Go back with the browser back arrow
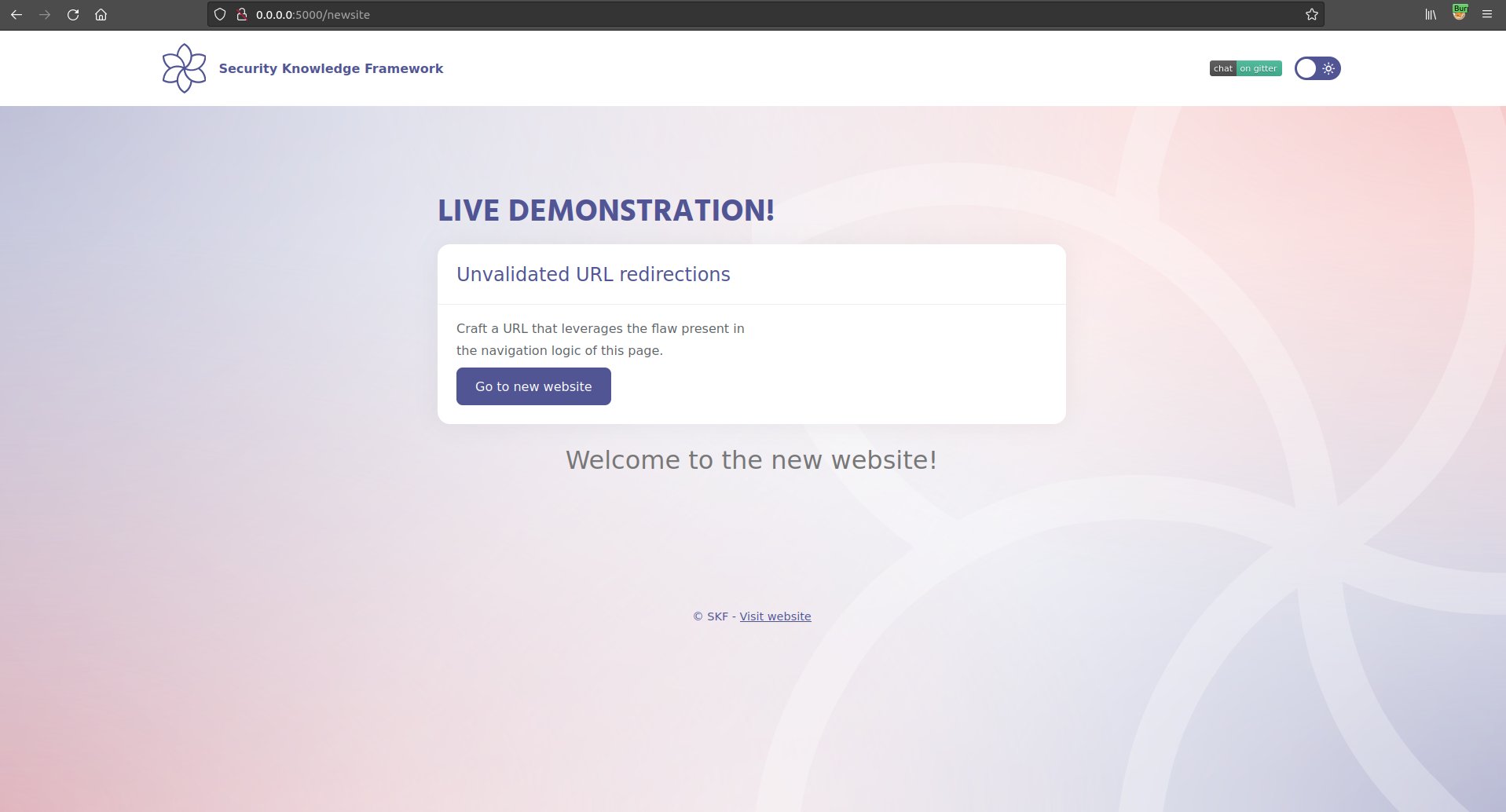 pos(16,14)
